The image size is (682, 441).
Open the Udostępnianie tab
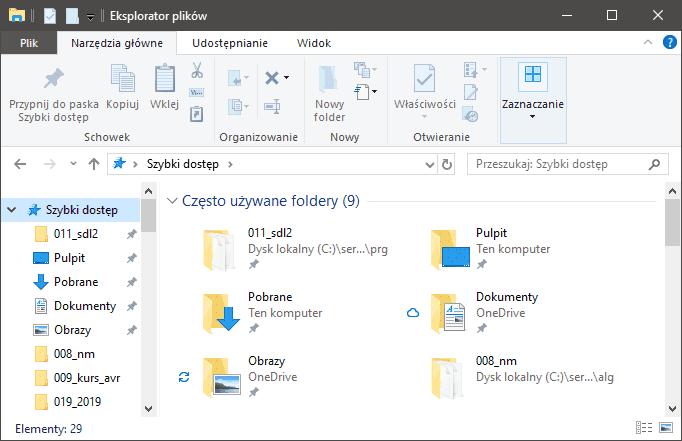click(229, 43)
